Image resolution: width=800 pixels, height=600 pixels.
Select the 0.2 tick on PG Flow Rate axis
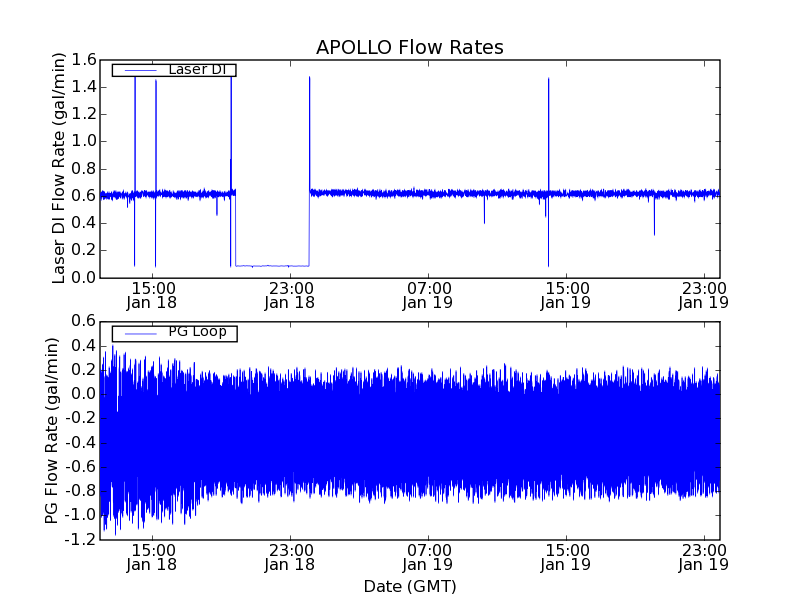tap(84, 370)
